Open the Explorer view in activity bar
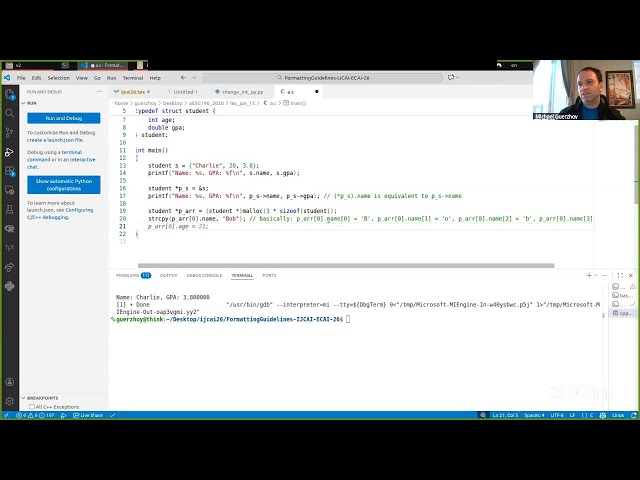The image size is (640, 480). pyautogui.click(x=9, y=95)
